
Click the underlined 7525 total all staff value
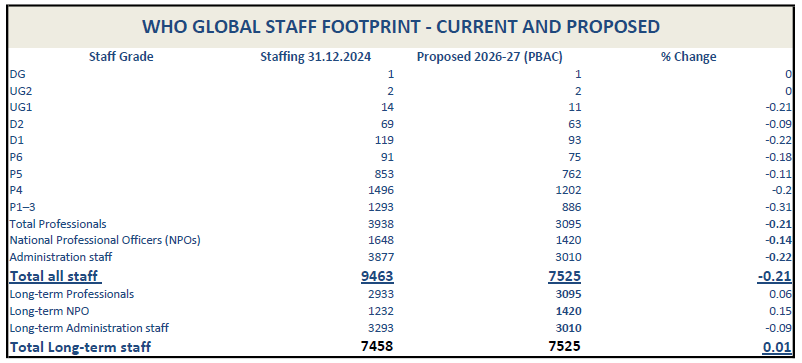coord(564,277)
